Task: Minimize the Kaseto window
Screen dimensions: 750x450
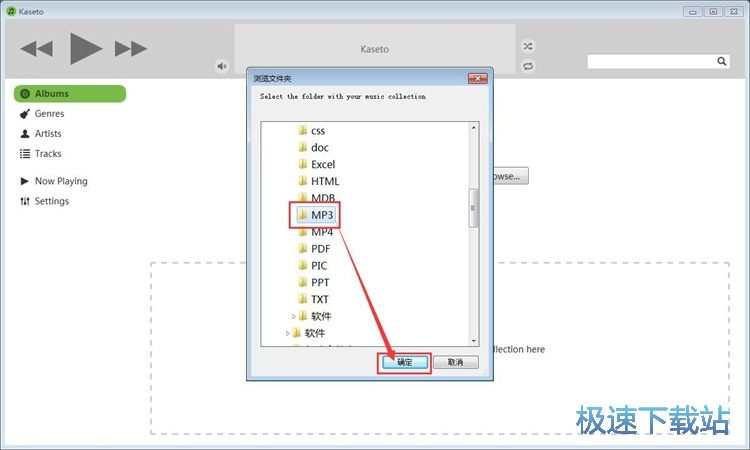Action: click(692, 11)
